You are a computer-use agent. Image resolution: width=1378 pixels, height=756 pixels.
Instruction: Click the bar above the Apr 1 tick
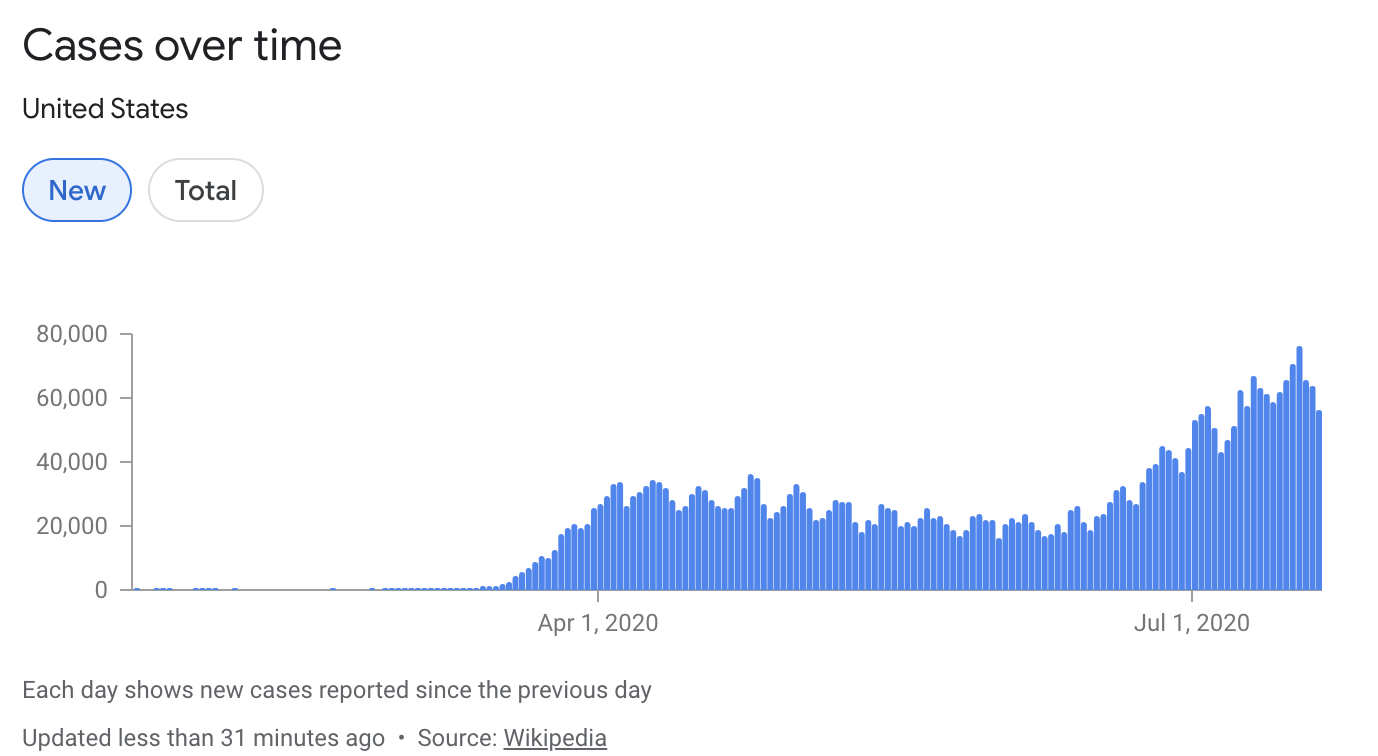[x=600, y=547]
